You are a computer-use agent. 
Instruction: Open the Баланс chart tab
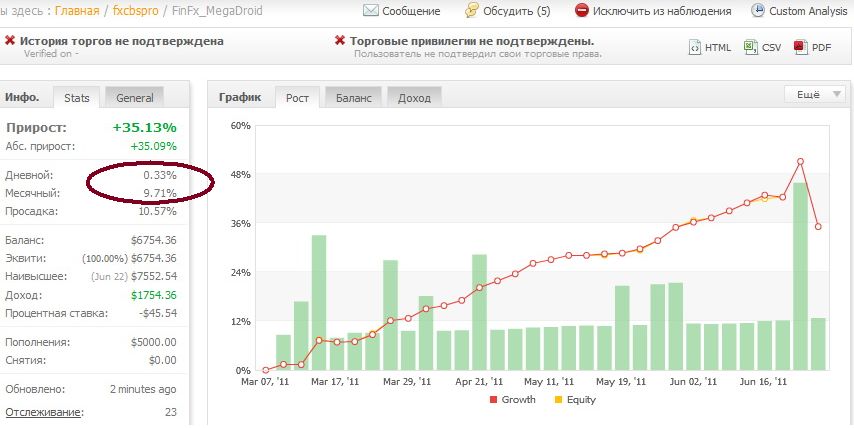tap(353, 98)
